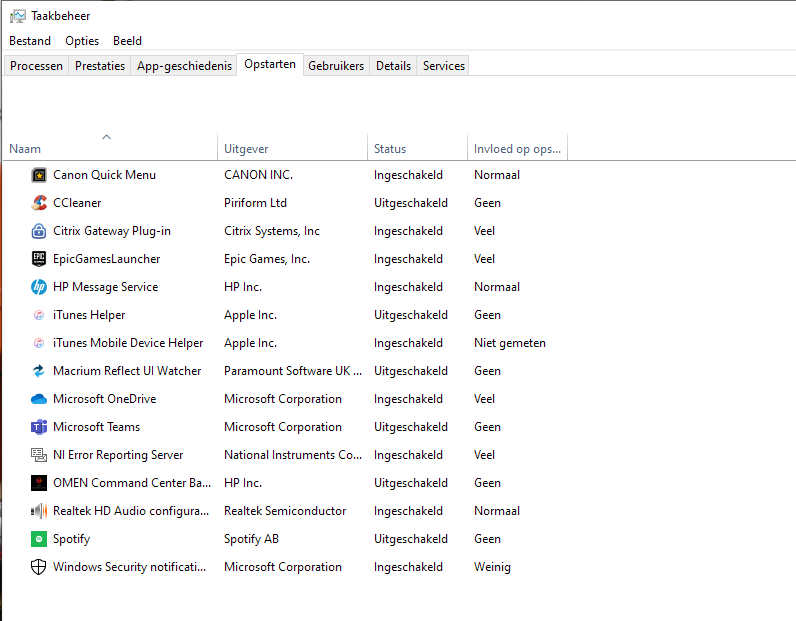Switch to the Prestaties tab
The image size is (796, 621).
click(x=100, y=66)
